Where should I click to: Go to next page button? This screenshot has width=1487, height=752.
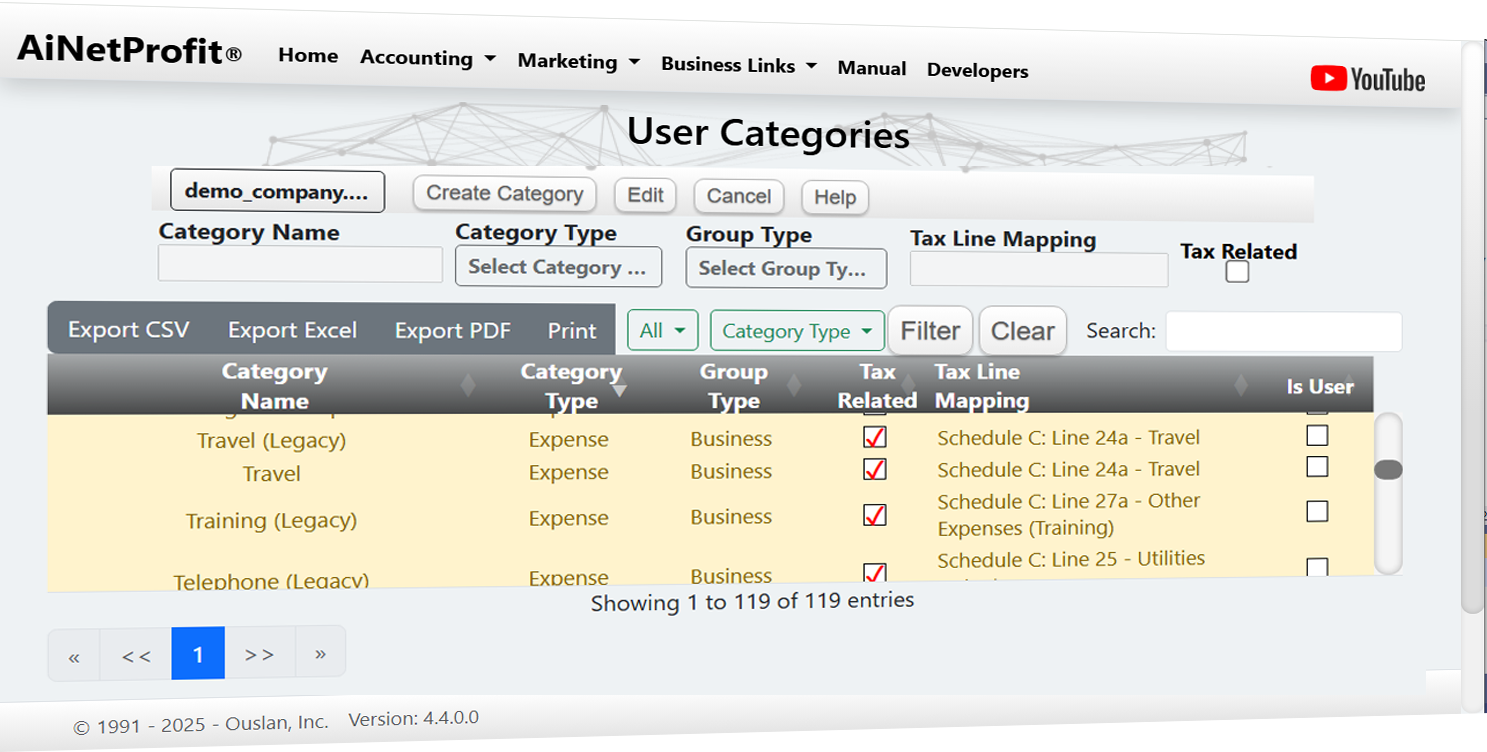click(260, 653)
